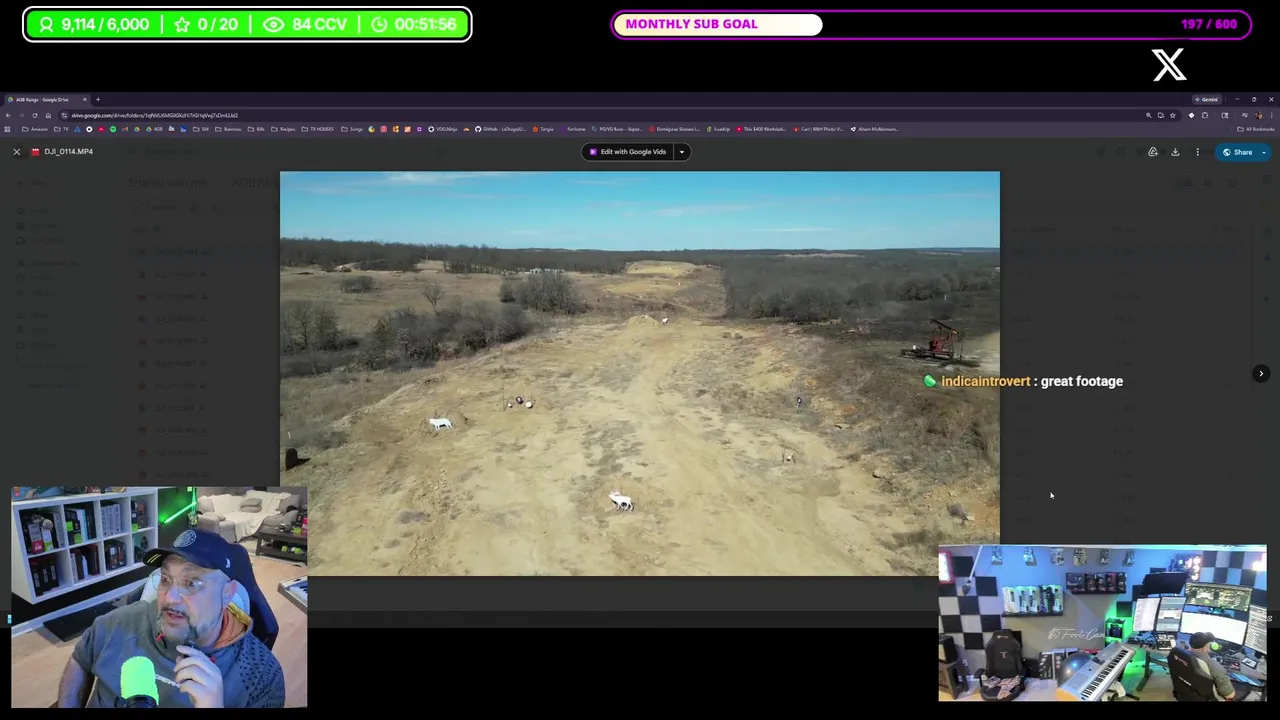Image resolution: width=1280 pixels, height=720 pixels.
Task: Open the Tangia bookmark
Action: (543, 129)
